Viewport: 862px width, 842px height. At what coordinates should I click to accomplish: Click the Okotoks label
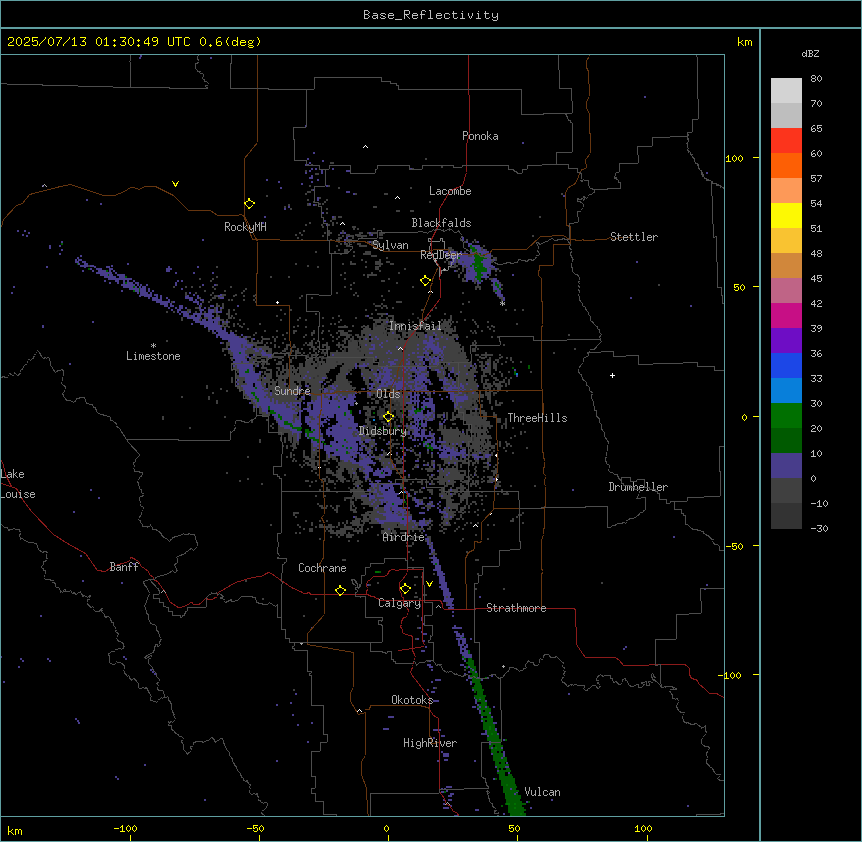412,700
